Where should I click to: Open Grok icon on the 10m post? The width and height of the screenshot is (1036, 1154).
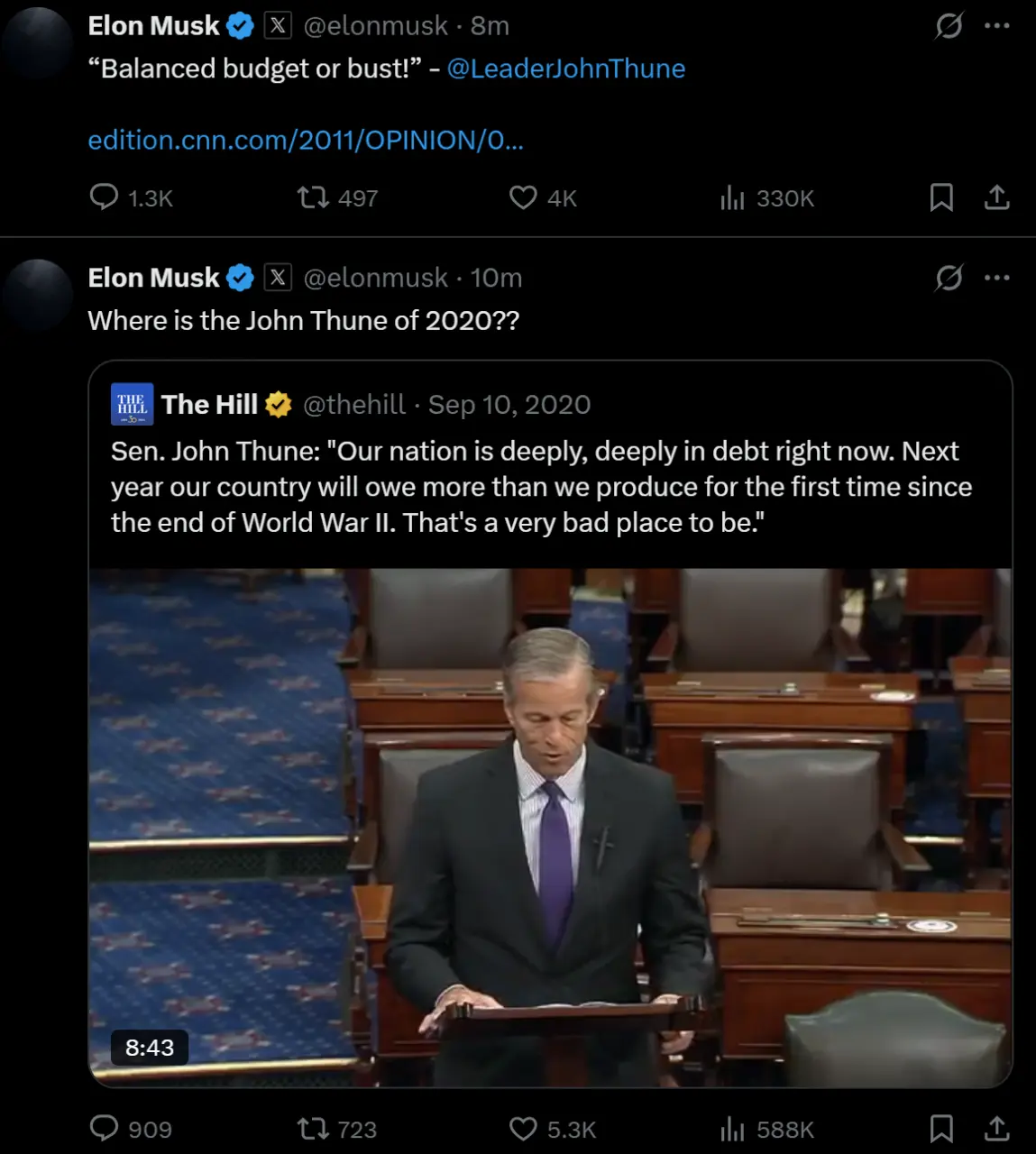coord(949,278)
